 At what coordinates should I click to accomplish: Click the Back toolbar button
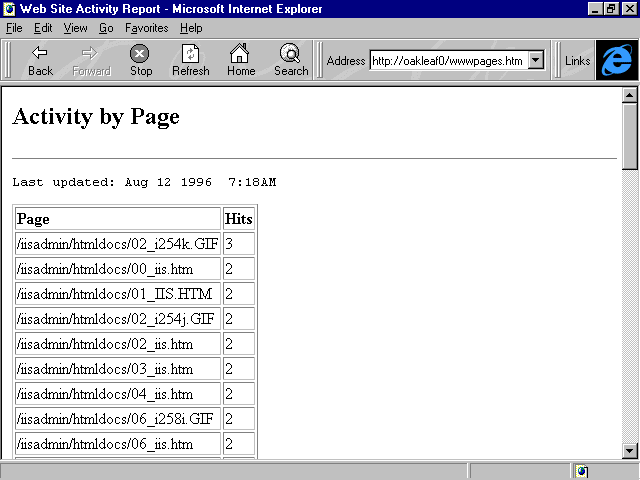(x=40, y=60)
